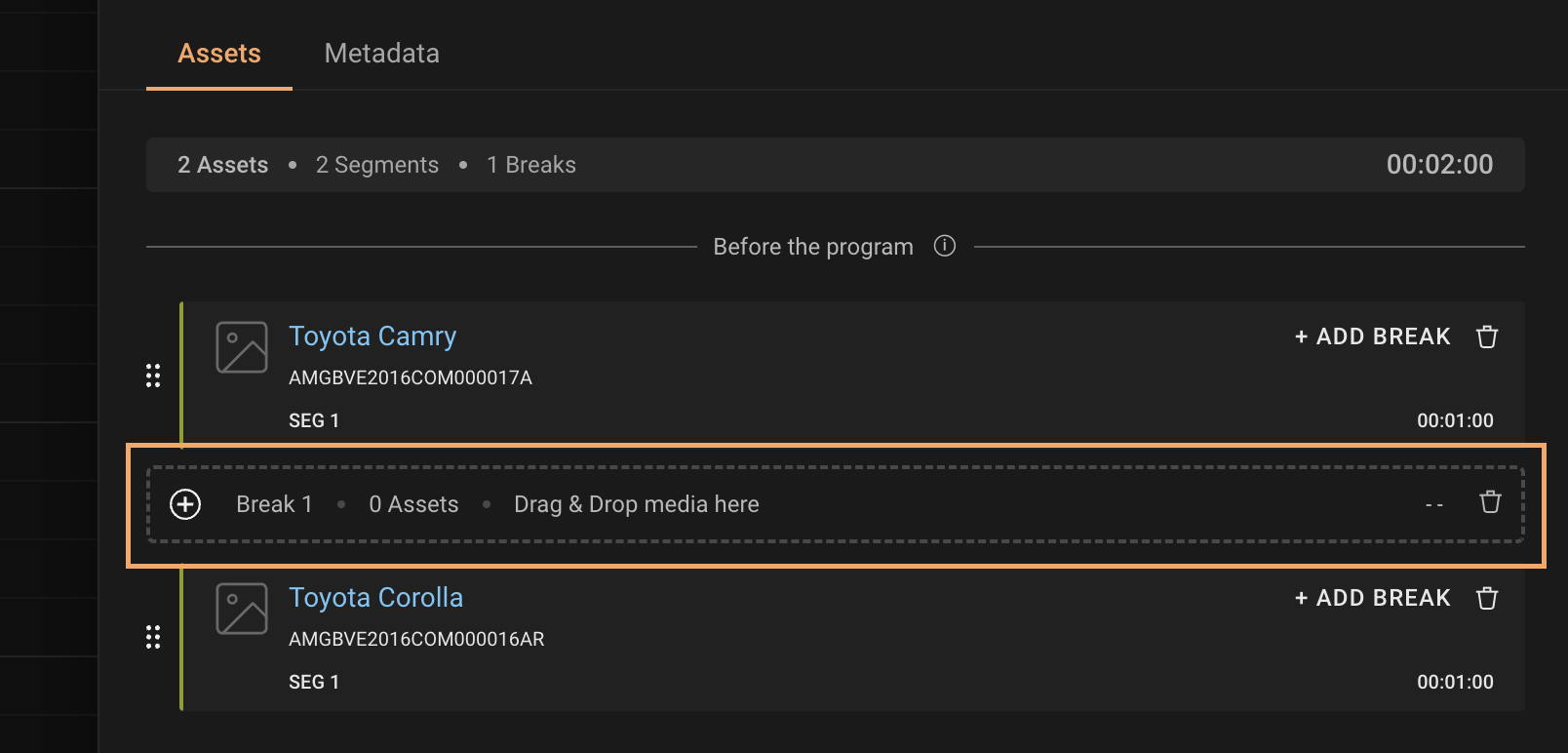This screenshot has height=753, width=1568.
Task: Click the Toyota Corolla drag handle
Action: 153,637
